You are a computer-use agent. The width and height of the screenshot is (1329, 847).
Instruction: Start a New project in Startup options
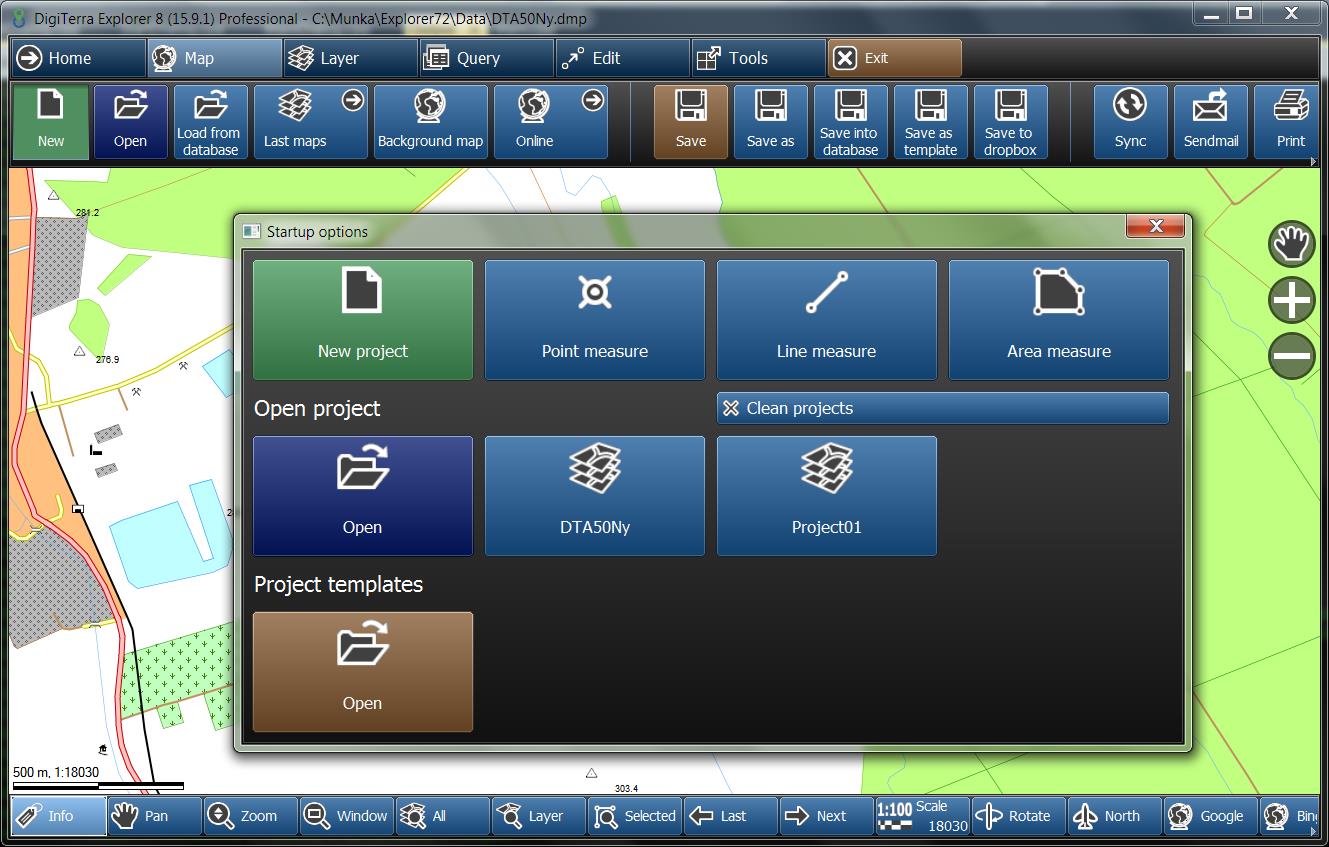pos(363,320)
